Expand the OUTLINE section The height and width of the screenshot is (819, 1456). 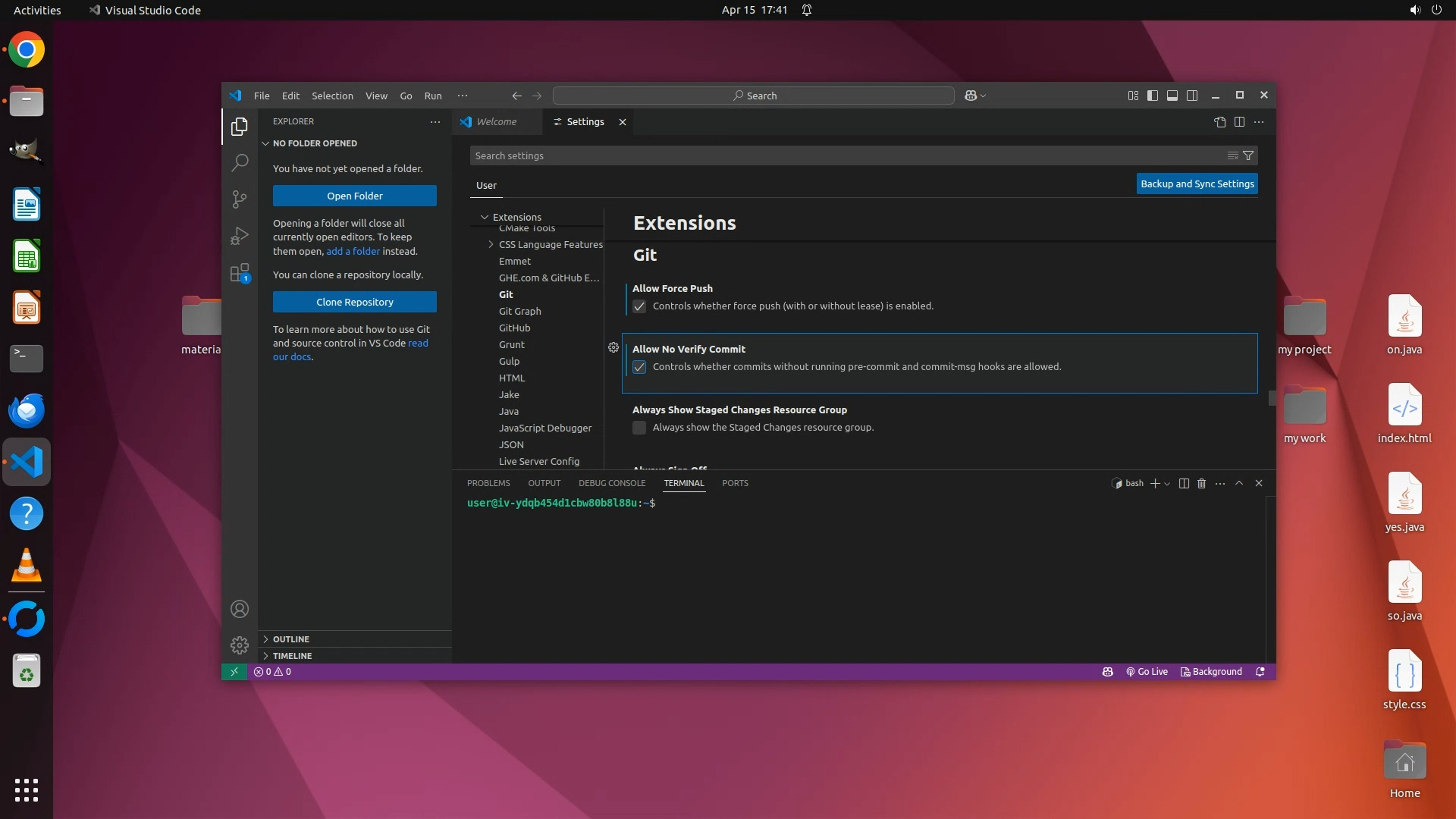(291, 639)
